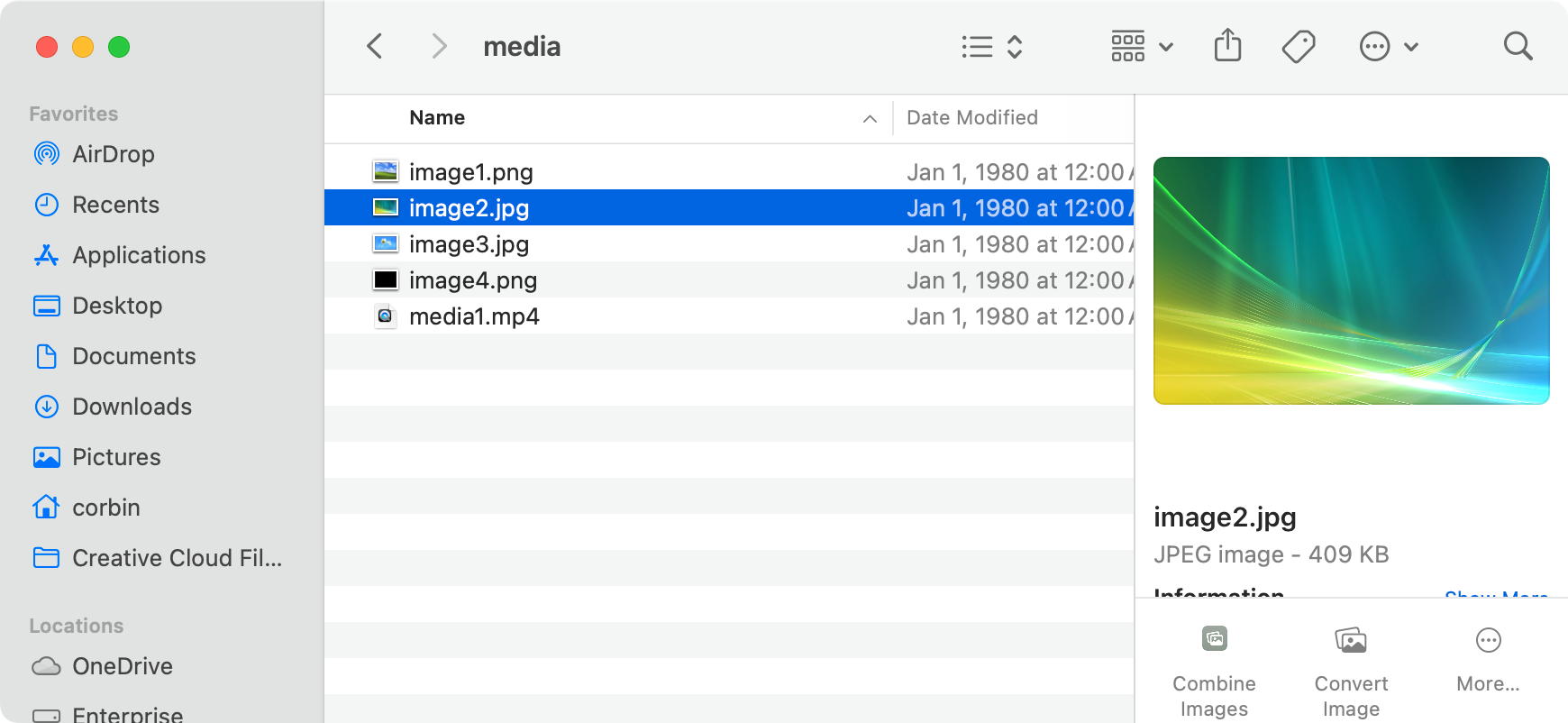Open the Group By grid dropdown
Viewport: 1568px width, 723px height.
(1142, 46)
